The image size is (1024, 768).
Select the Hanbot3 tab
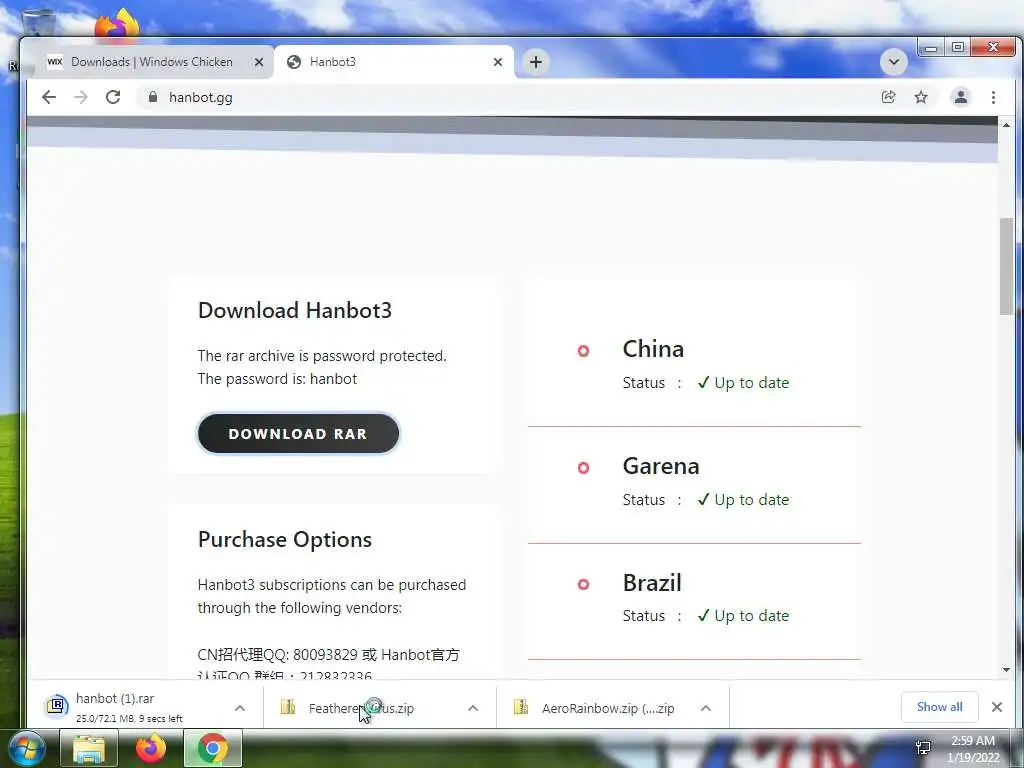tap(394, 62)
